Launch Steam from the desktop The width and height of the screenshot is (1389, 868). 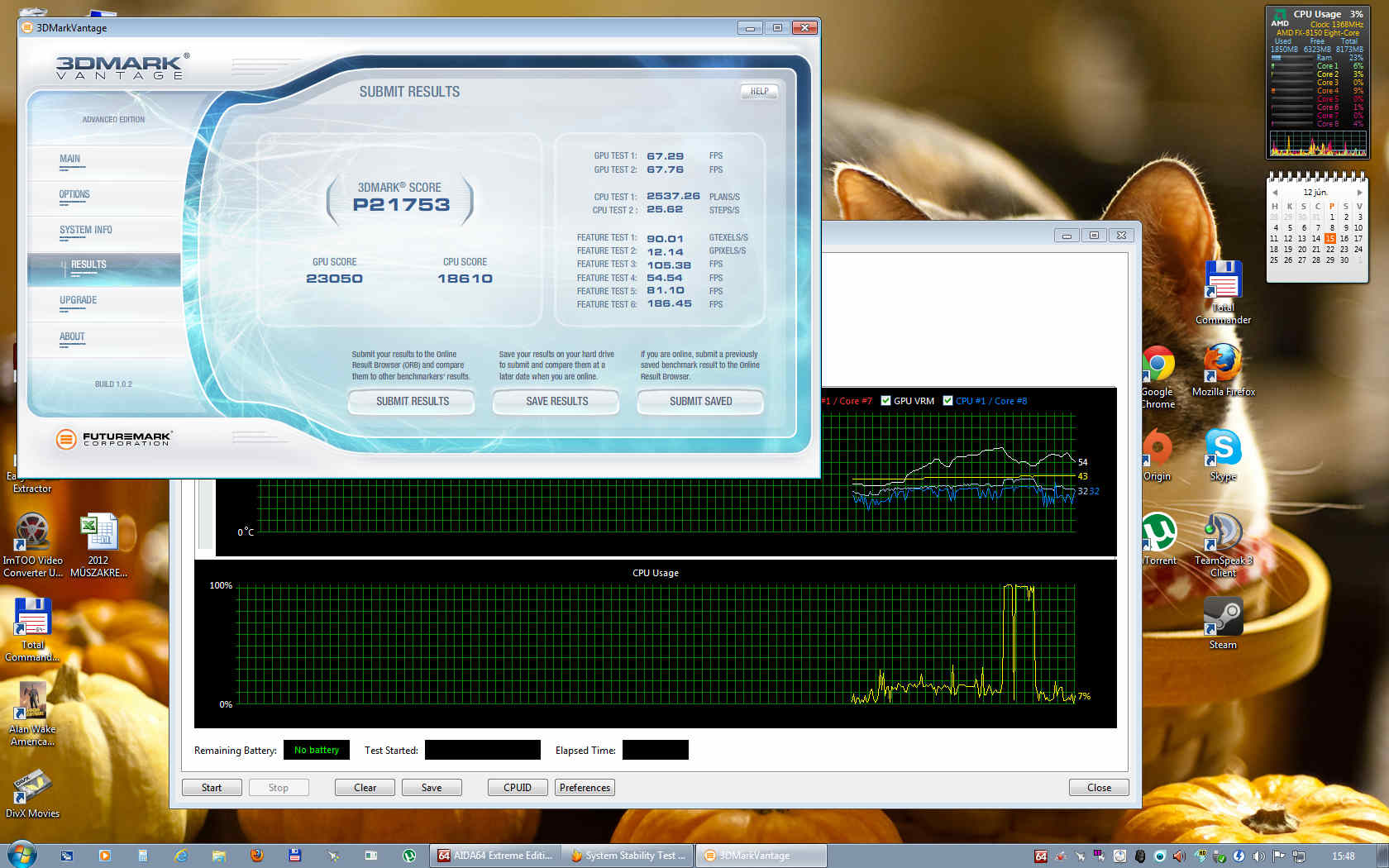coord(1223,623)
